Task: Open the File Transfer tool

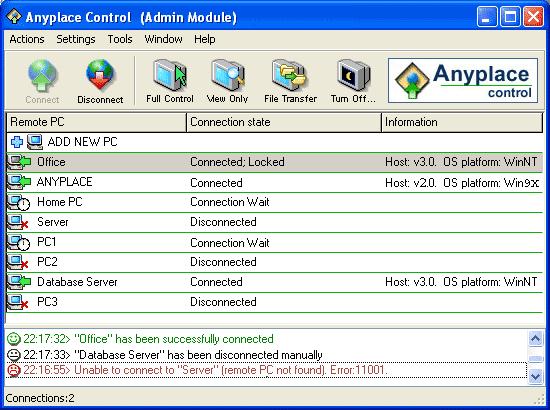Action: tap(290, 75)
